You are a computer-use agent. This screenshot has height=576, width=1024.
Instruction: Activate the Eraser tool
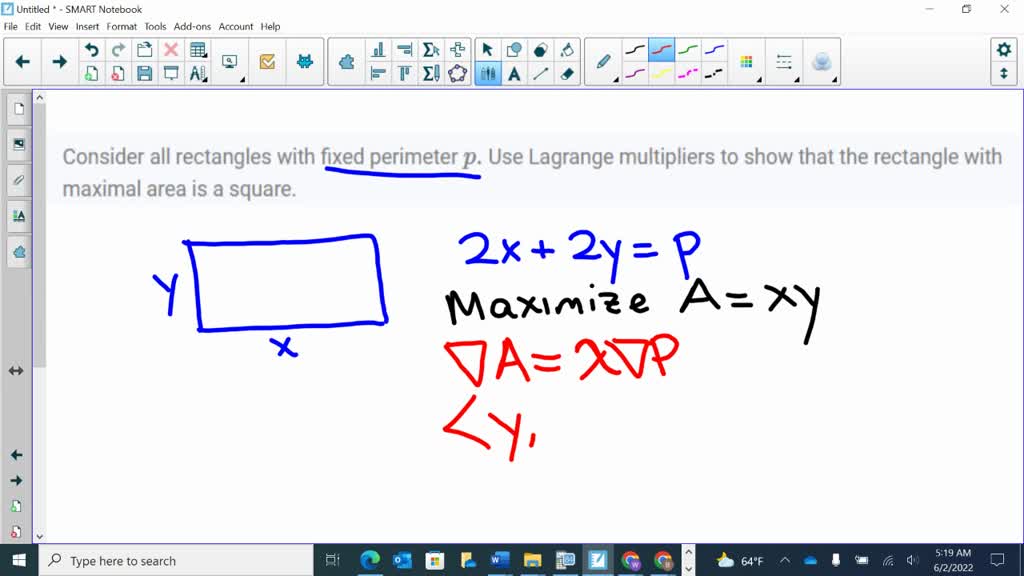[x=569, y=73]
